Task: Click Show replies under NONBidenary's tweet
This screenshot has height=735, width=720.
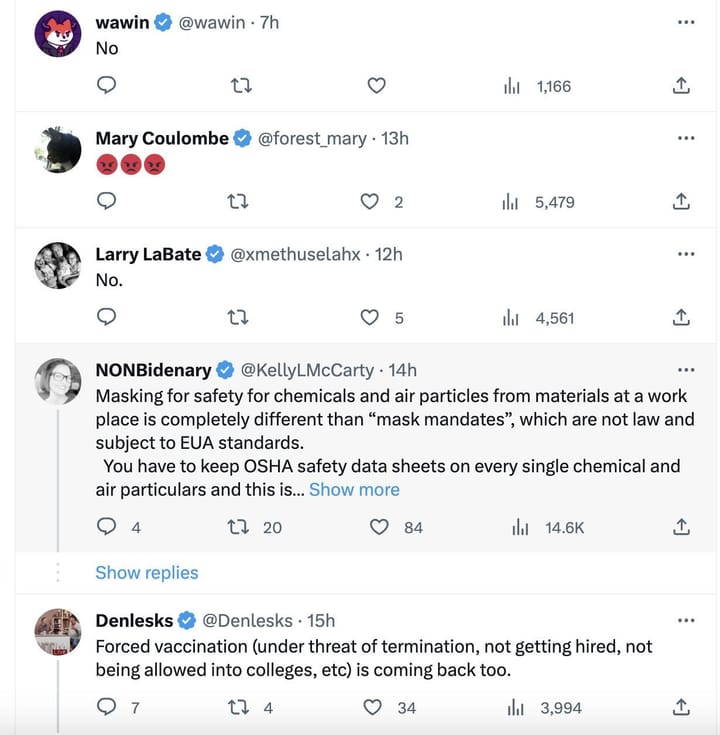Action: (x=147, y=572)
